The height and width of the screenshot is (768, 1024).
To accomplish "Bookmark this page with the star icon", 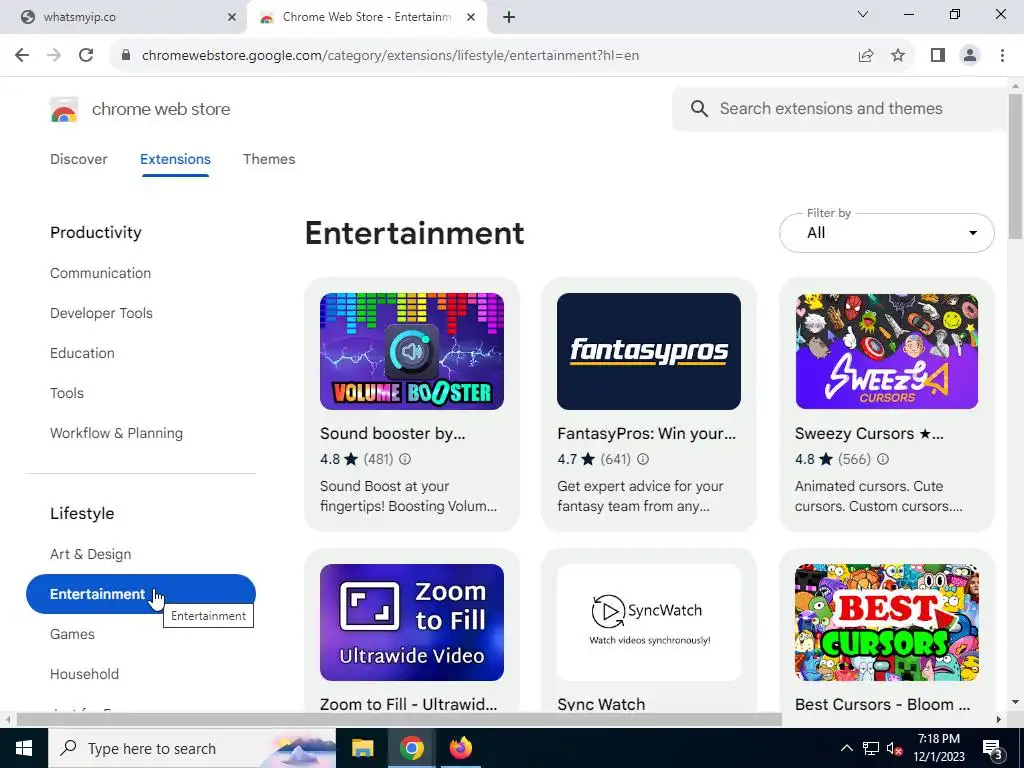I will click(898, 56).
